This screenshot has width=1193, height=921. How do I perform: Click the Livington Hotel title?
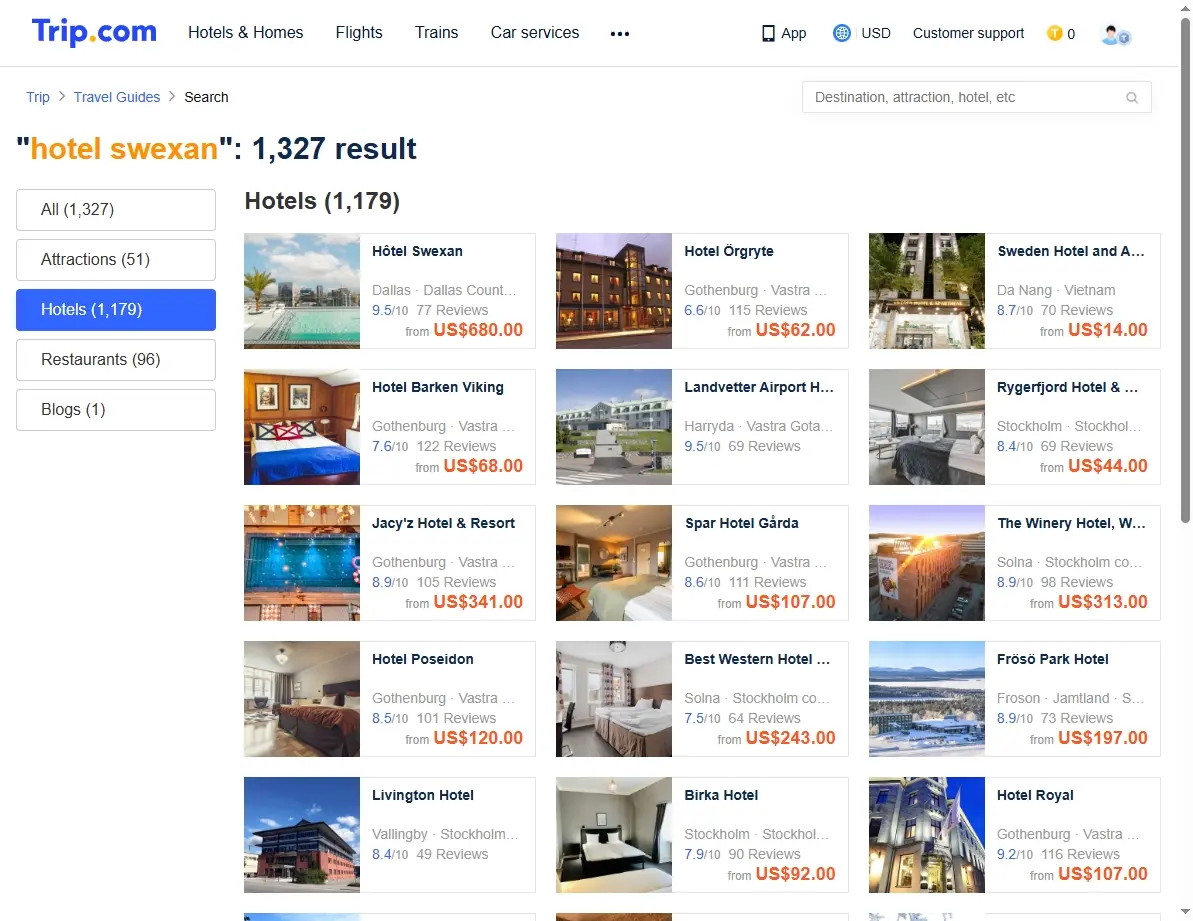[x=422, y=796]
